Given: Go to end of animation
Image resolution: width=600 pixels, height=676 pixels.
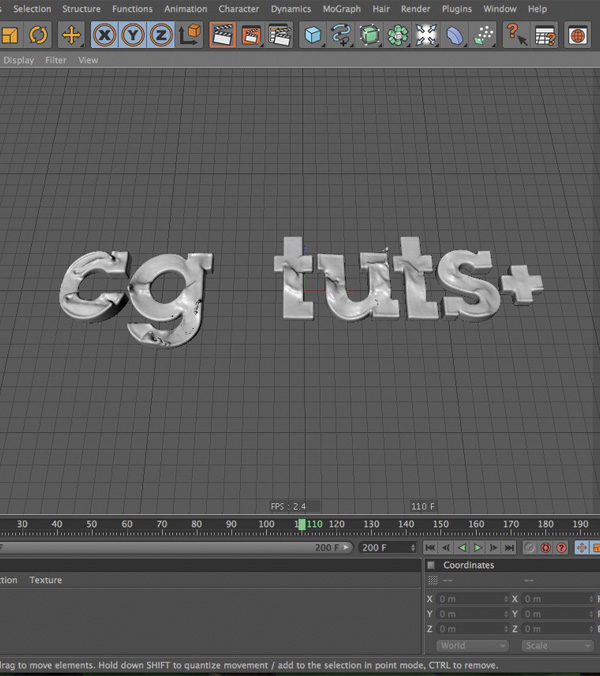Looking at the screenshot, I should 509,548.
